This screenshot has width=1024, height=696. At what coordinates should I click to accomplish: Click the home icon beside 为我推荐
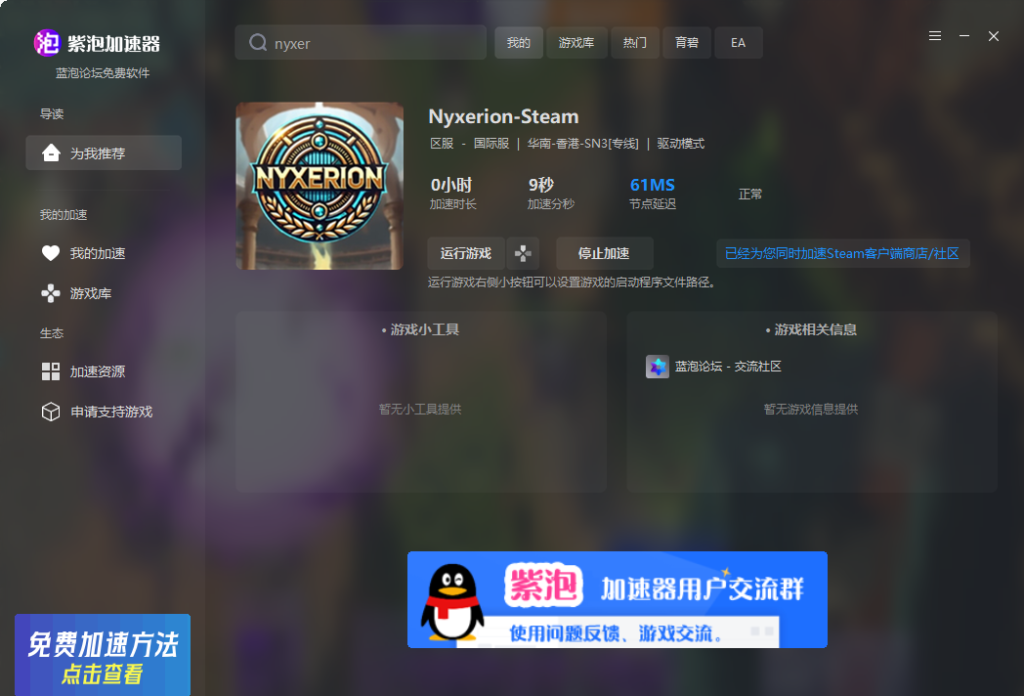click(x=51, y=153)
